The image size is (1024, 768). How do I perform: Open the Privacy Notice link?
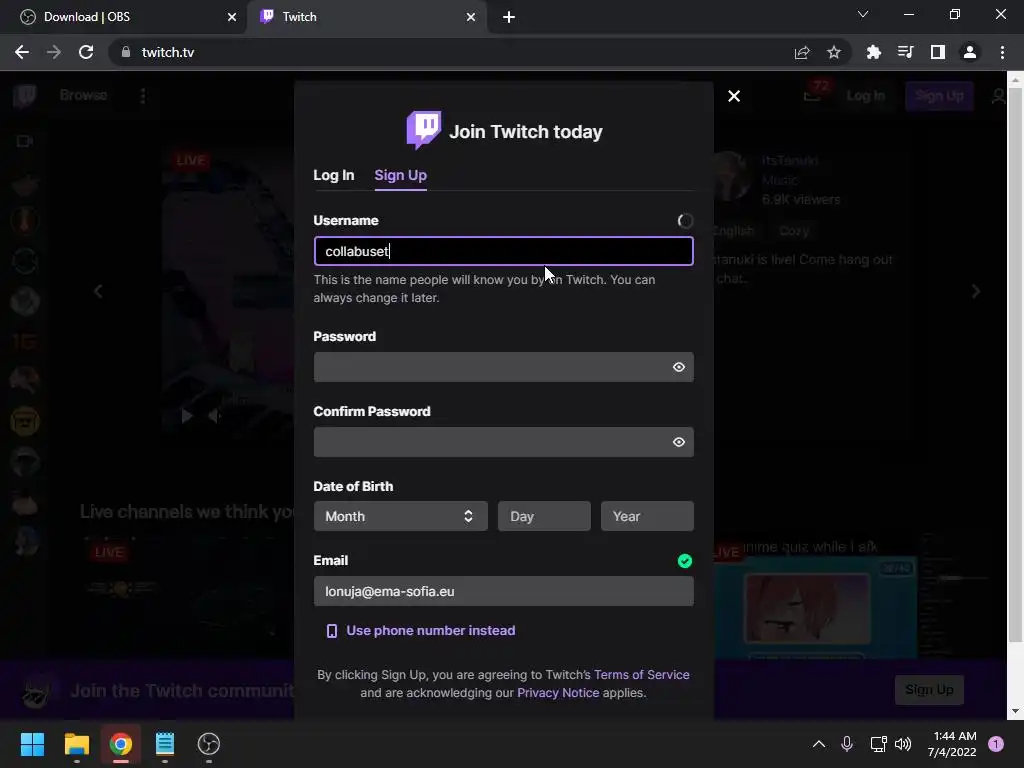pos(558,693)
